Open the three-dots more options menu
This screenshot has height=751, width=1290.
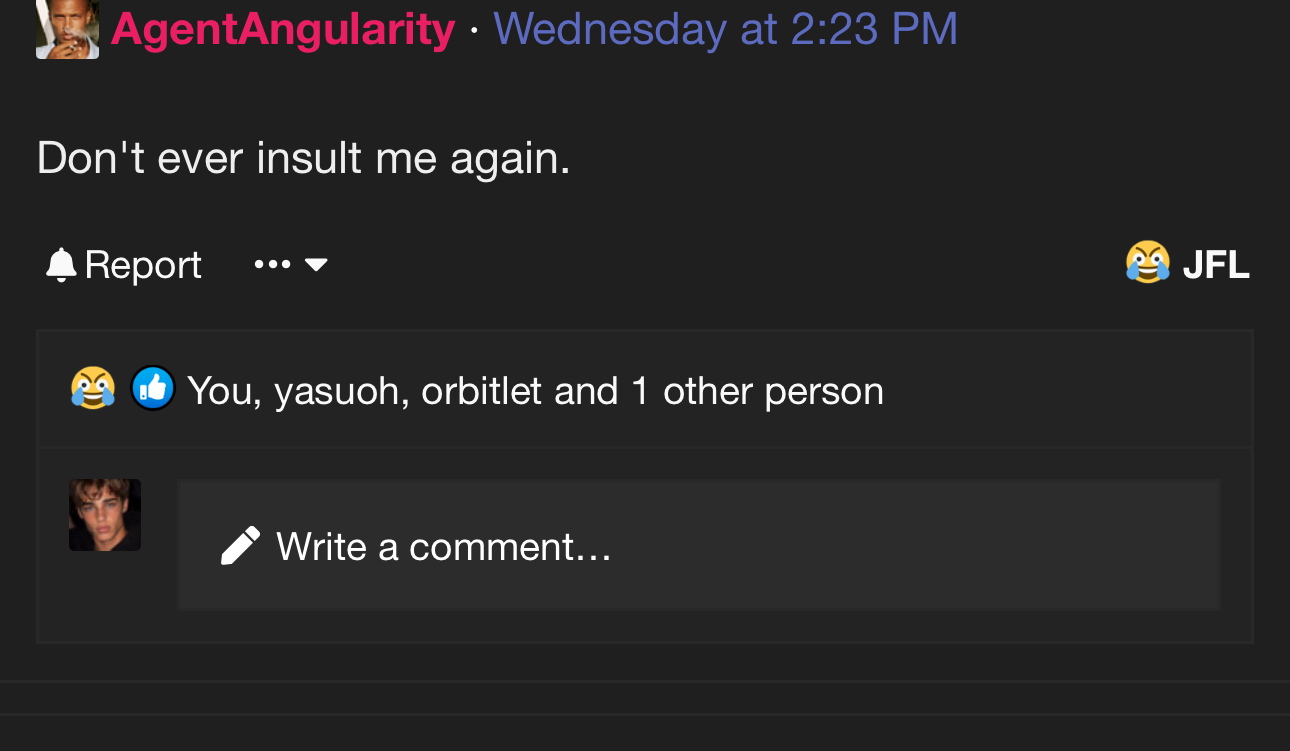tap(272, 265)
